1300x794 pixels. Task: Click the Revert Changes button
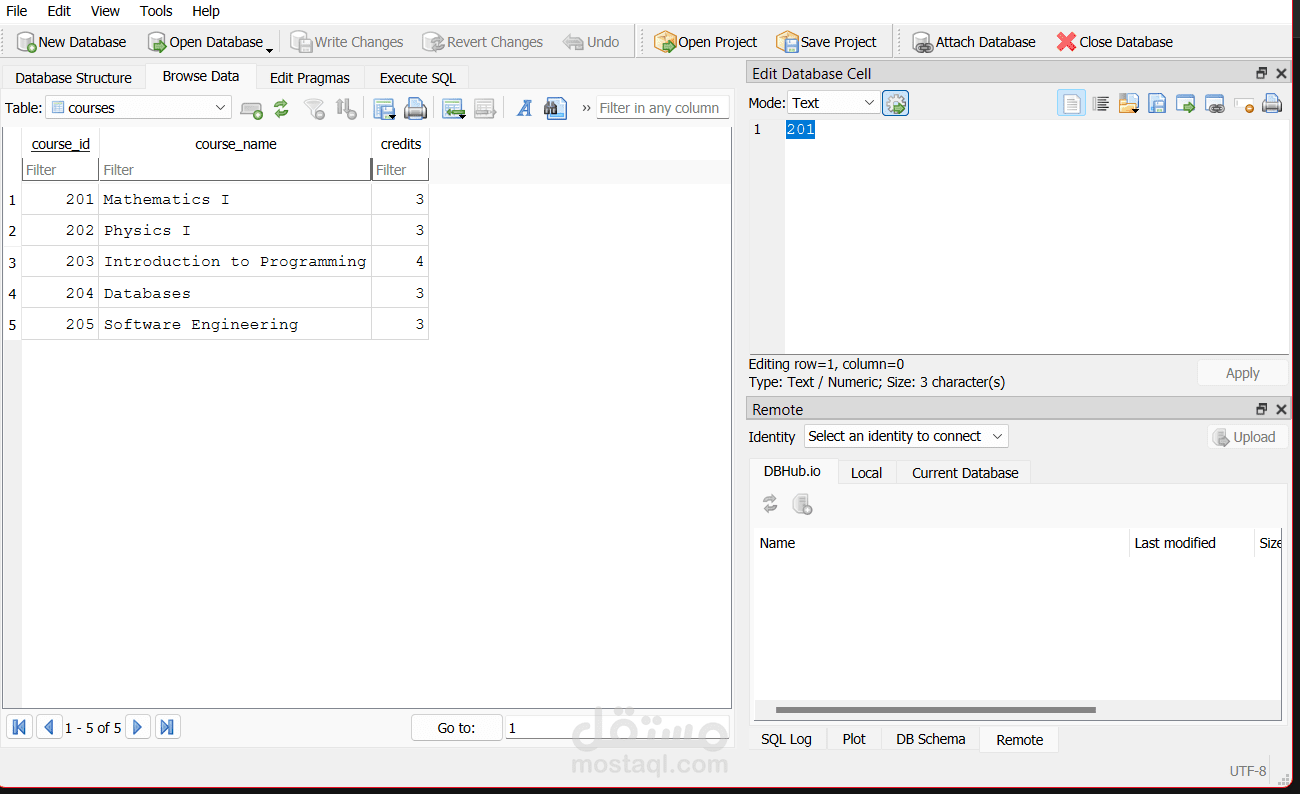(x=482, y=42)
